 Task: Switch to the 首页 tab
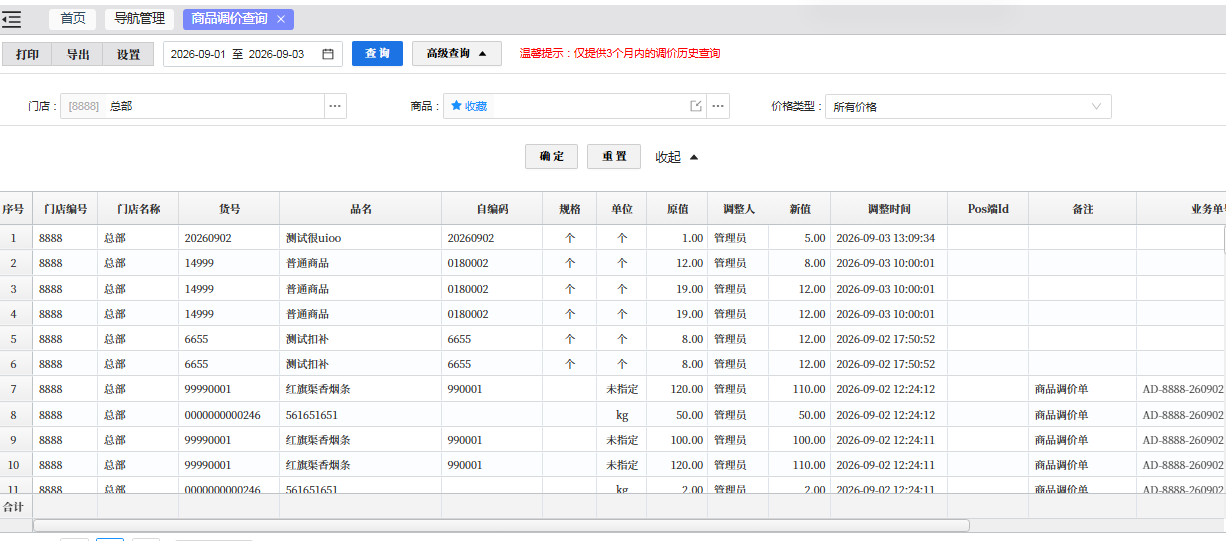pos(73,19)
